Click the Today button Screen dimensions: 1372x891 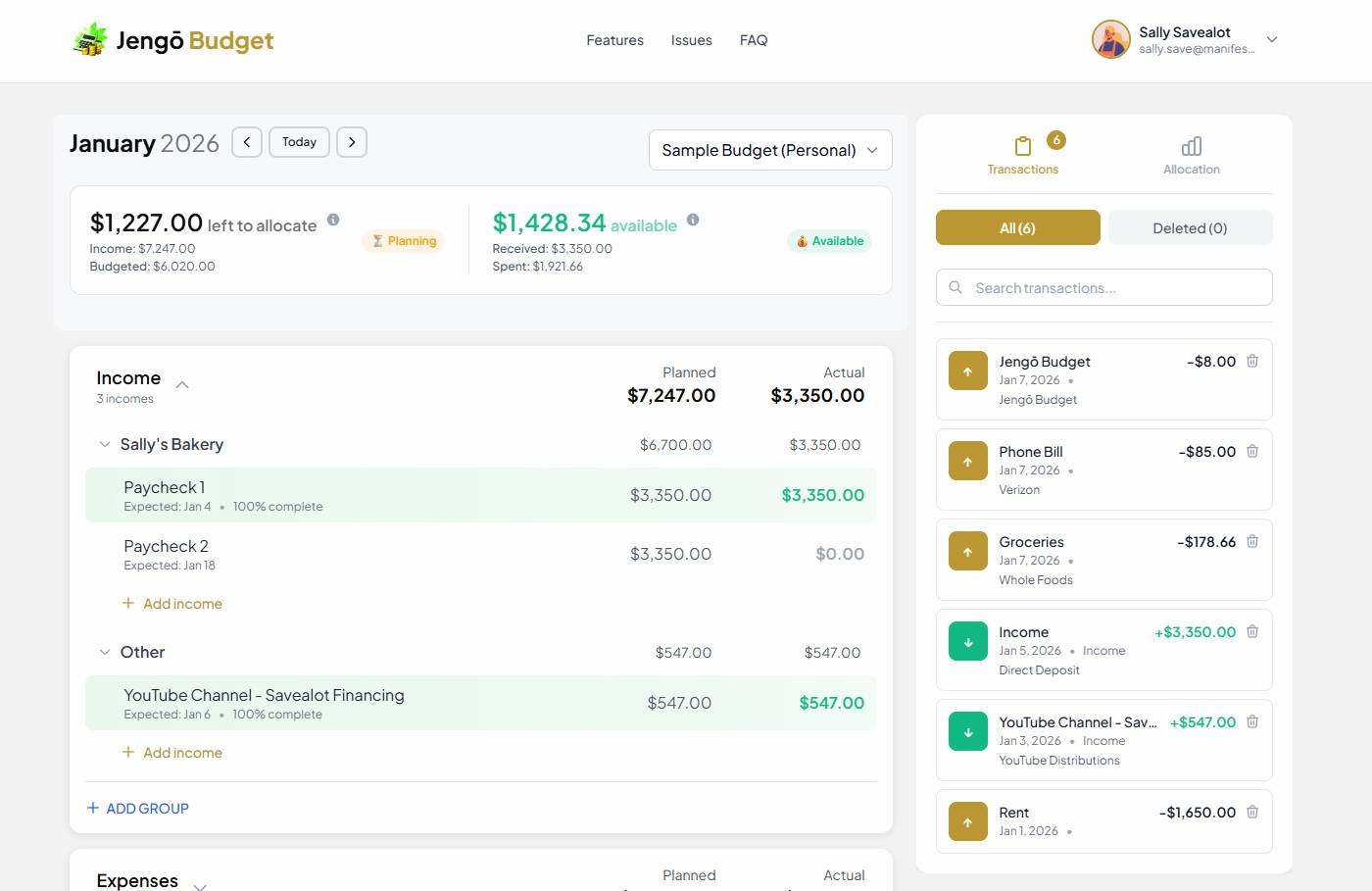pyautogui.click(x=298, y=141)
